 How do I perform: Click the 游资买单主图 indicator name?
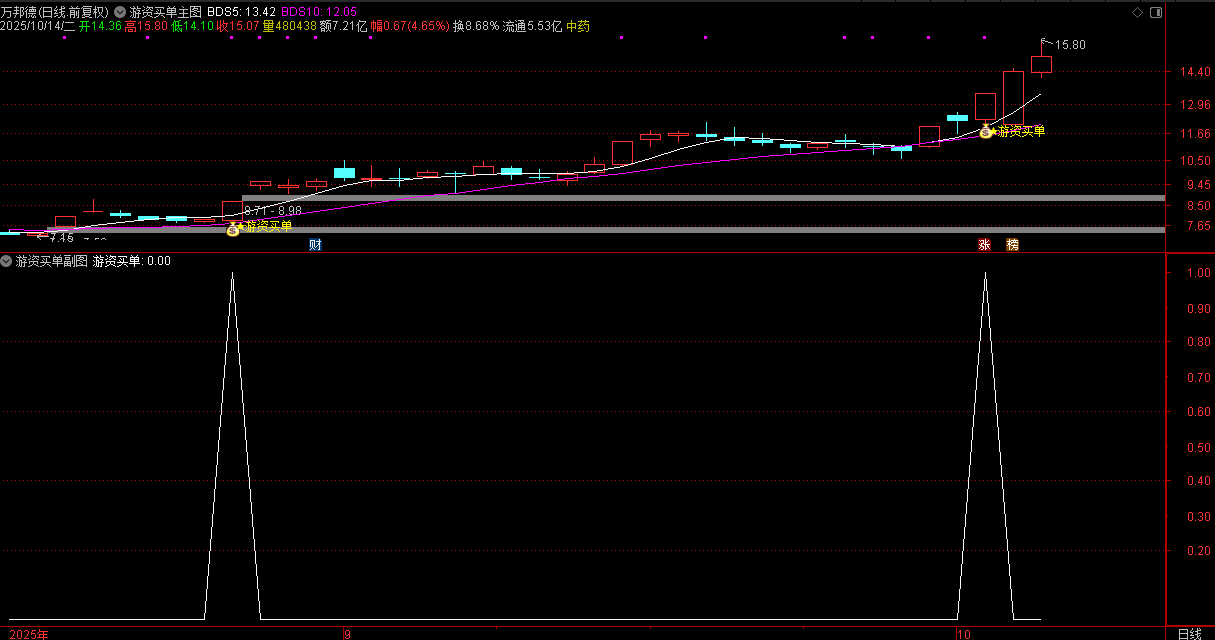coord(165,12)
